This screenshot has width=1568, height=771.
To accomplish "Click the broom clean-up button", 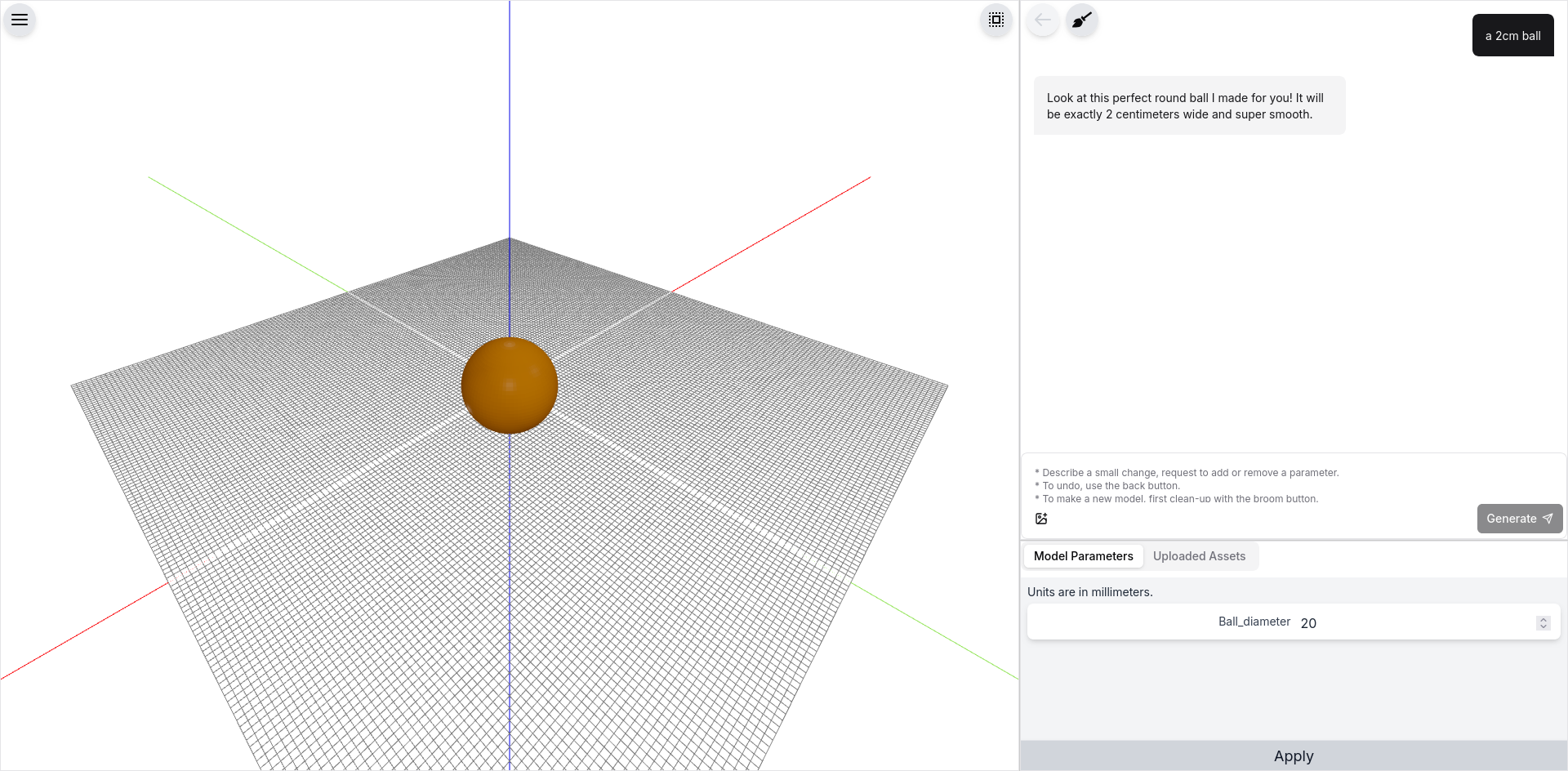I will (1082, 20).
